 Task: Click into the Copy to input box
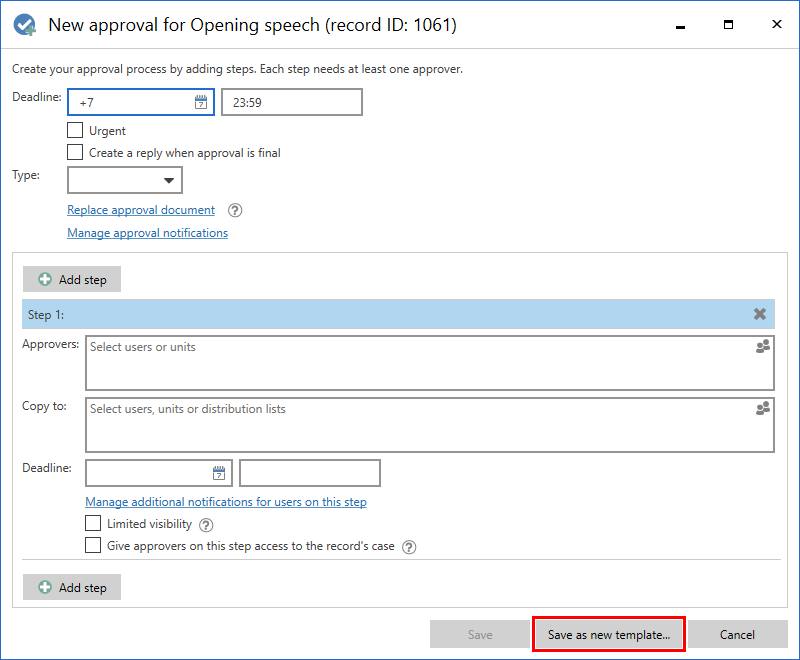[430, 425]
